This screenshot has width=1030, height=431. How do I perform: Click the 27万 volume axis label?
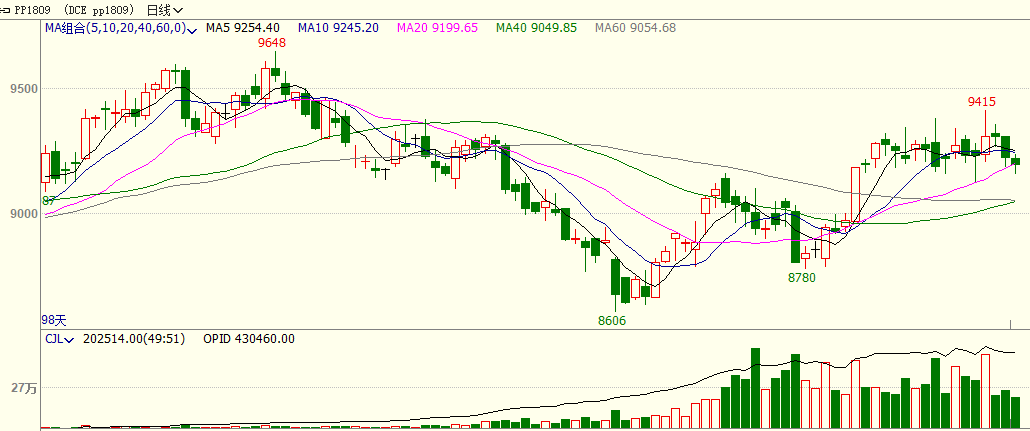click(x=24, y=389)
